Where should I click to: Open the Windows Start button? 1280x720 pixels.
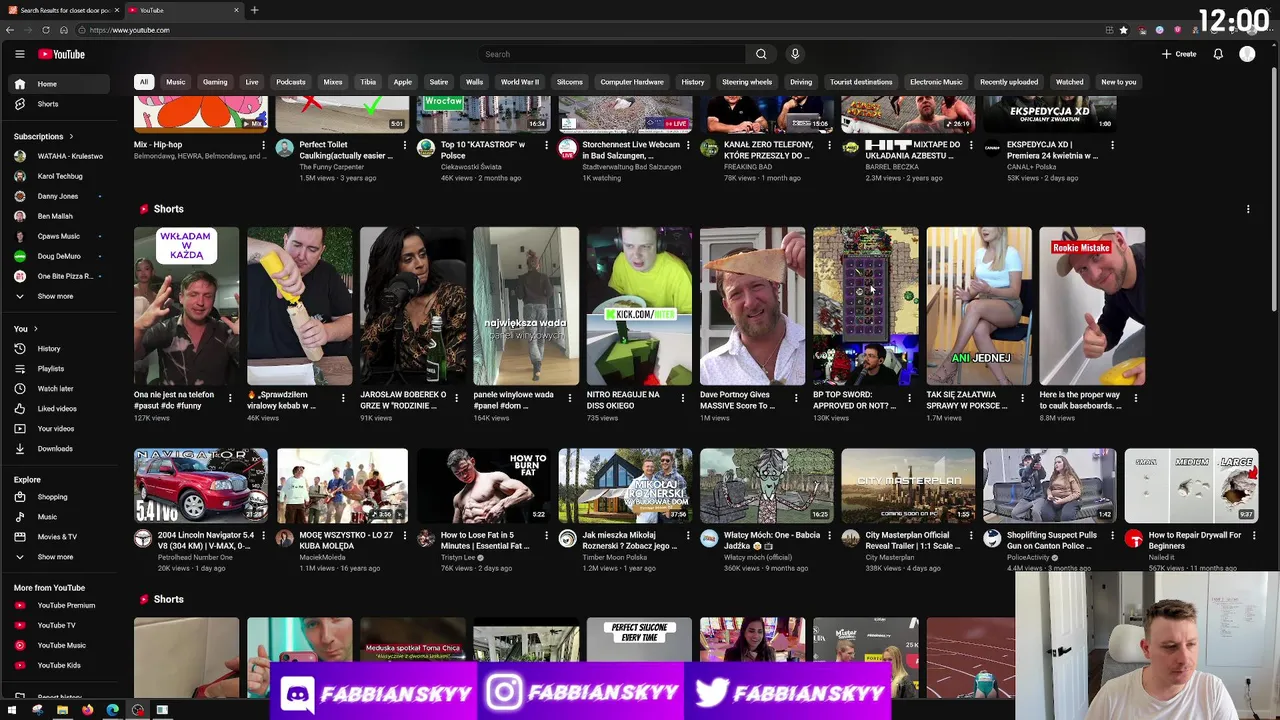12,710
